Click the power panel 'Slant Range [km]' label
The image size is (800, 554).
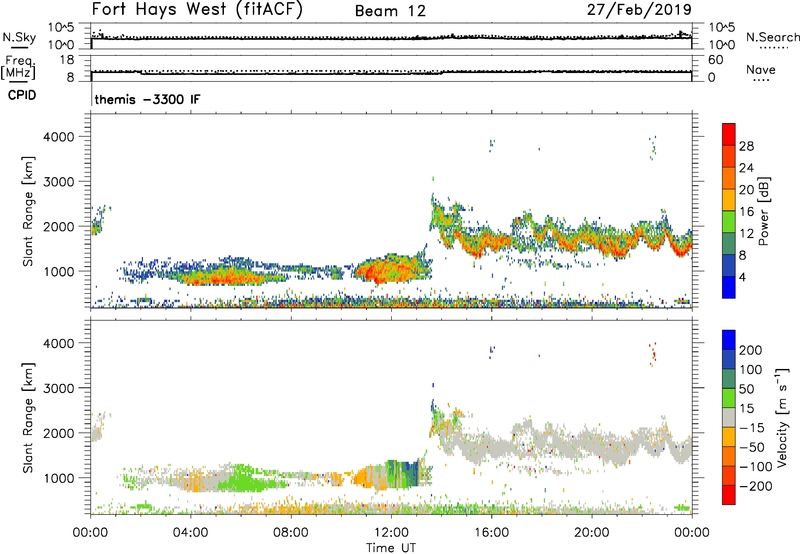pyautogui.click(x=28, y=211)
